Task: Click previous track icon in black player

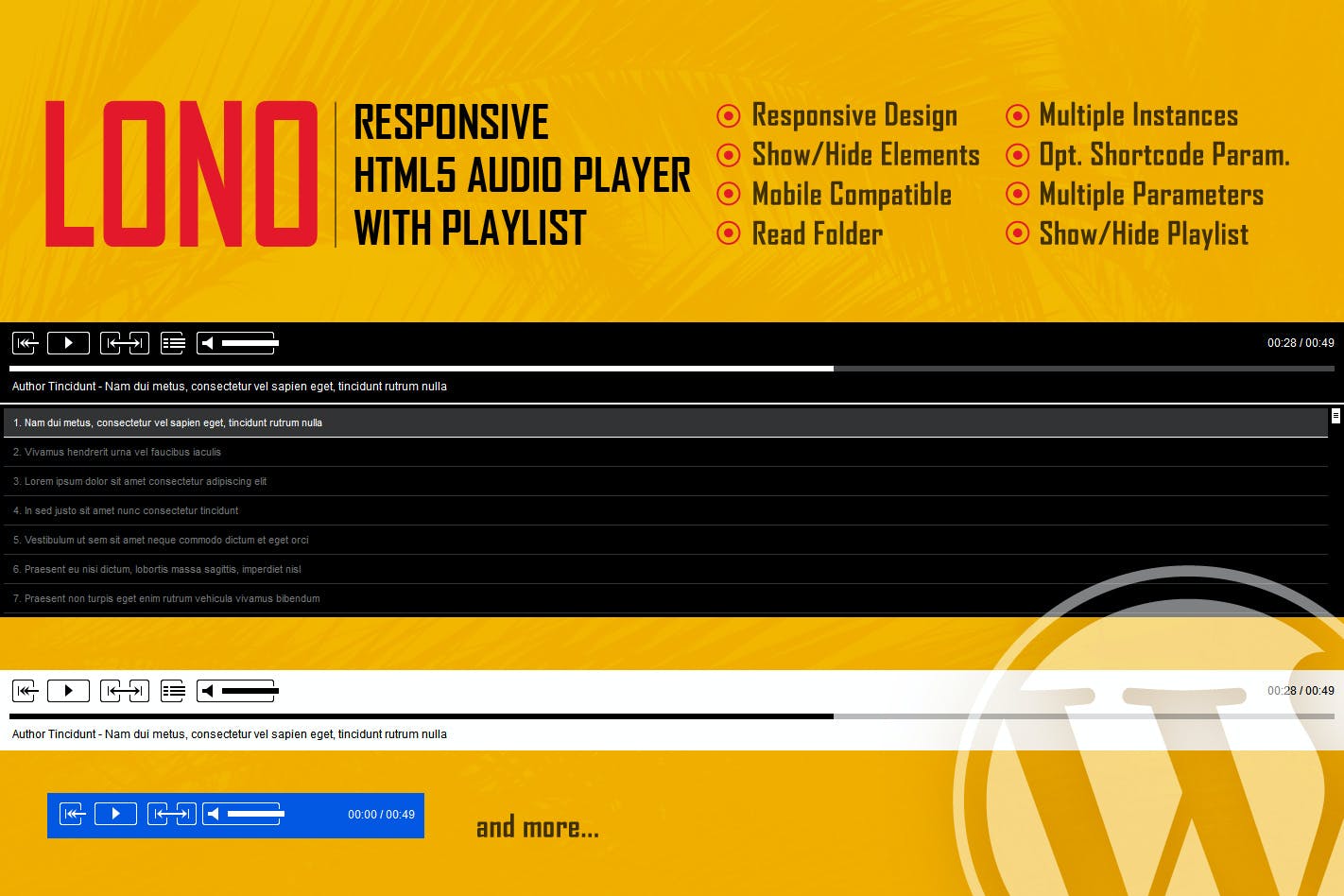Action: pyautogui.click(x=25, y=343)
